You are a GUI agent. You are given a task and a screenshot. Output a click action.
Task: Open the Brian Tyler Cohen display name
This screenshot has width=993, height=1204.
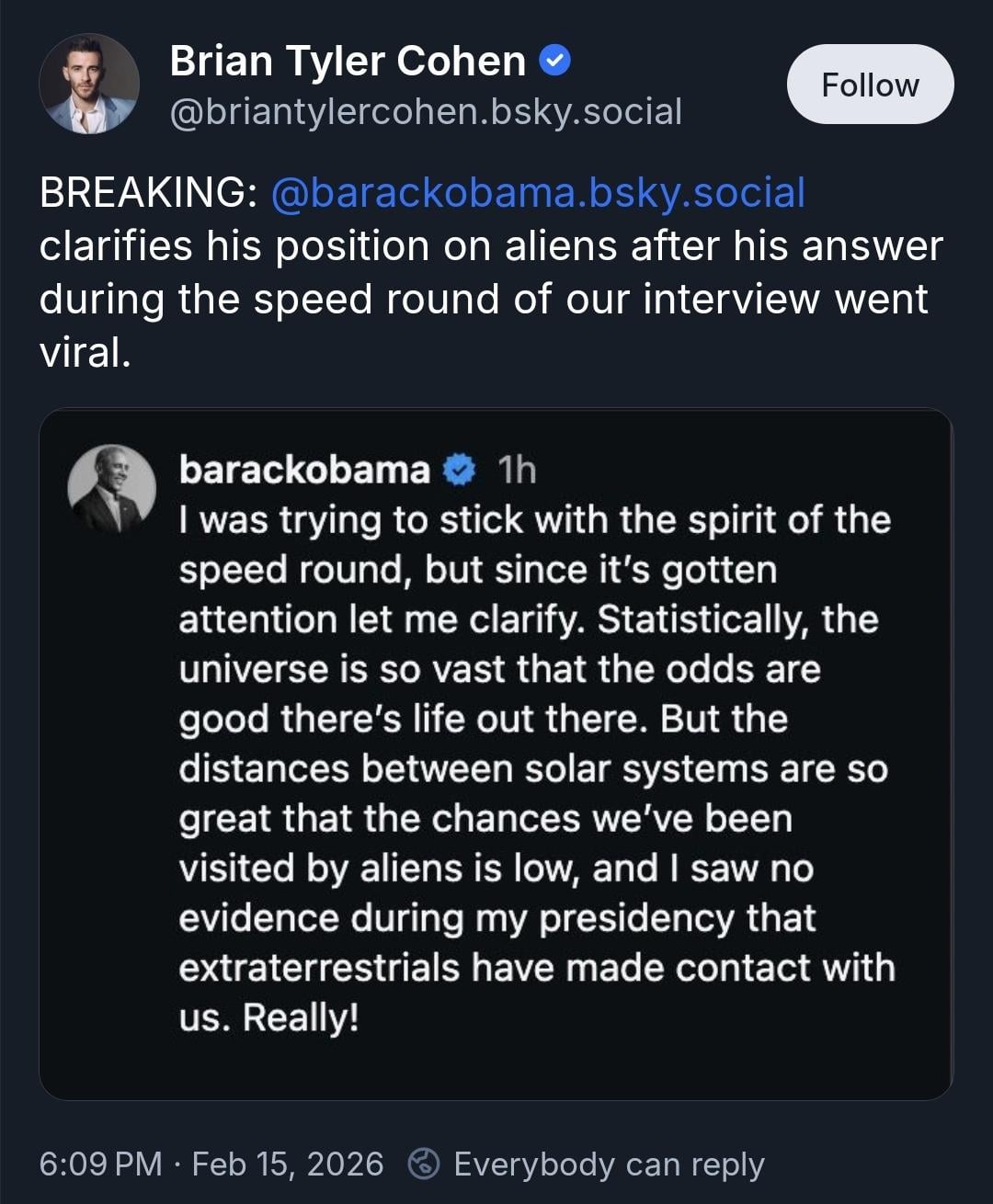(x=348, y=62)
